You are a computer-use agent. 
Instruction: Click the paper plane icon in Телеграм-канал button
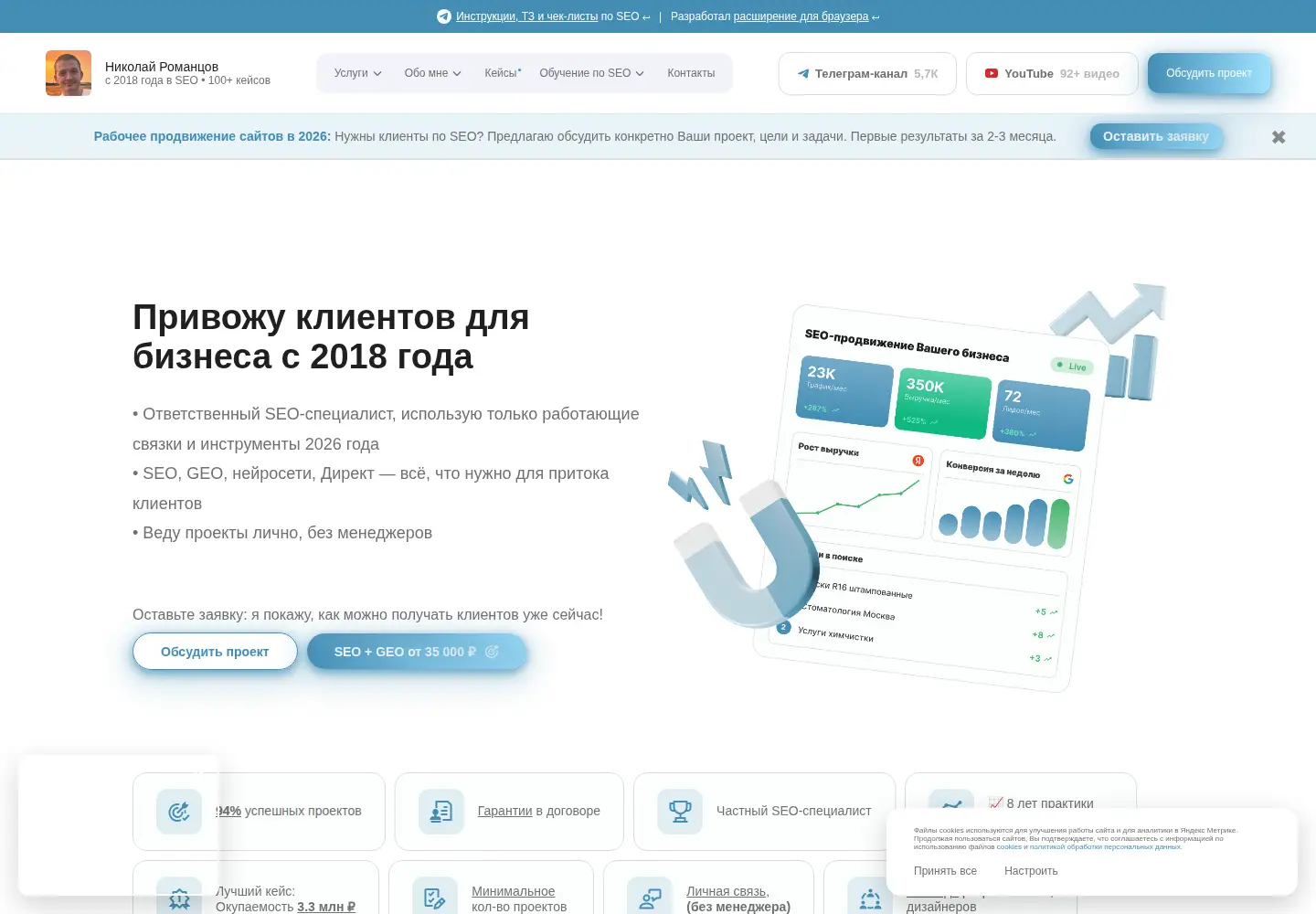[x=803, y=74]
